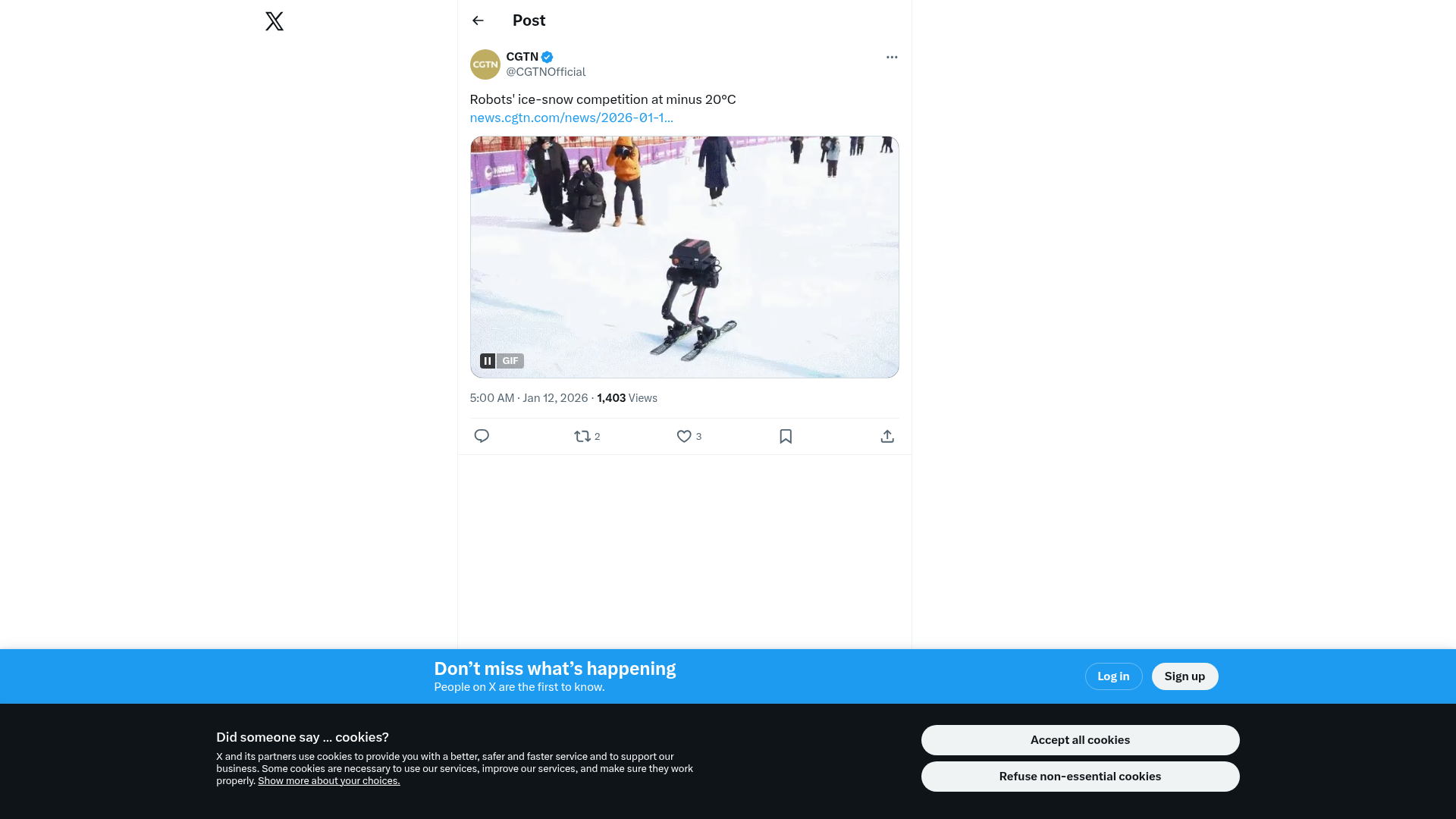
Task: Click the robot skiing GIF thumbnail
Action: click(684, 257)
